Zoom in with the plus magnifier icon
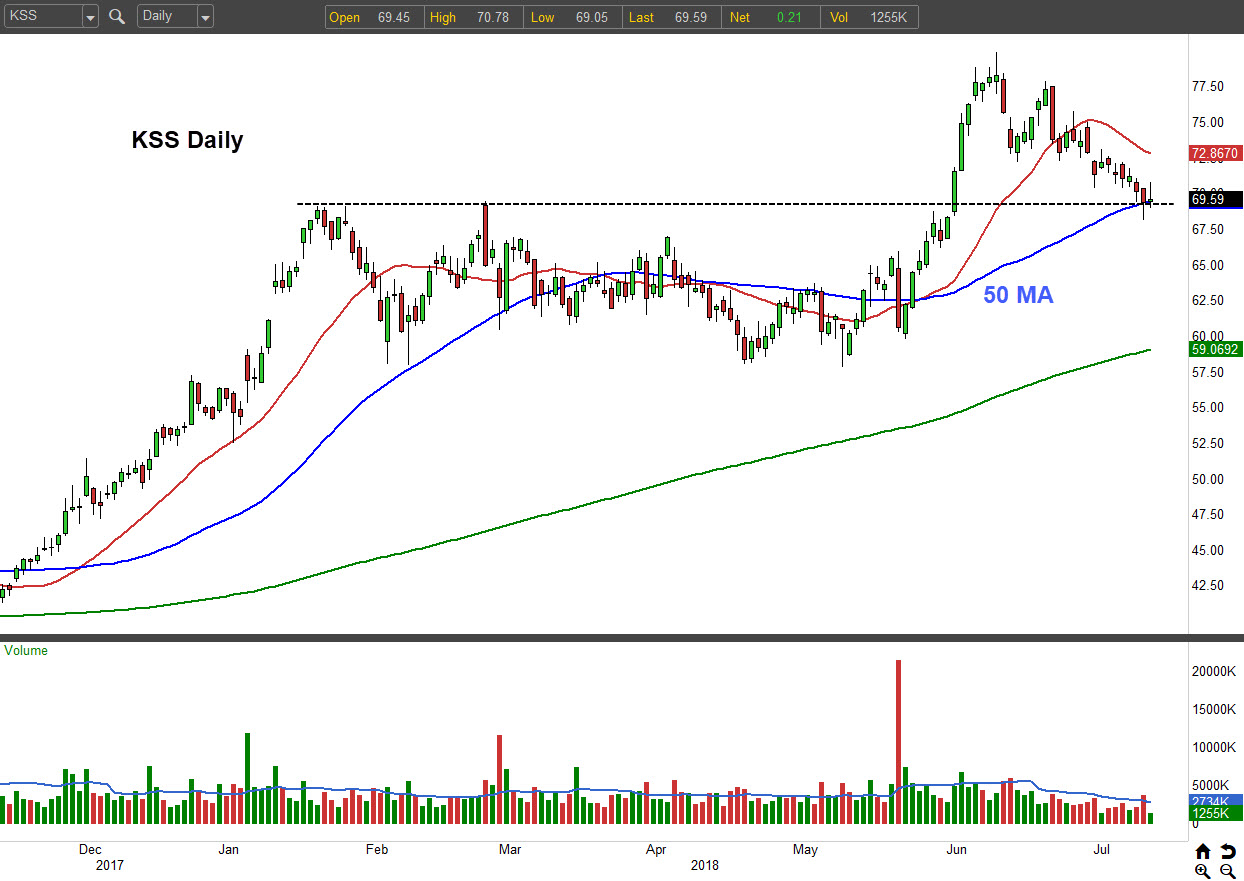 pos(1203,871)
